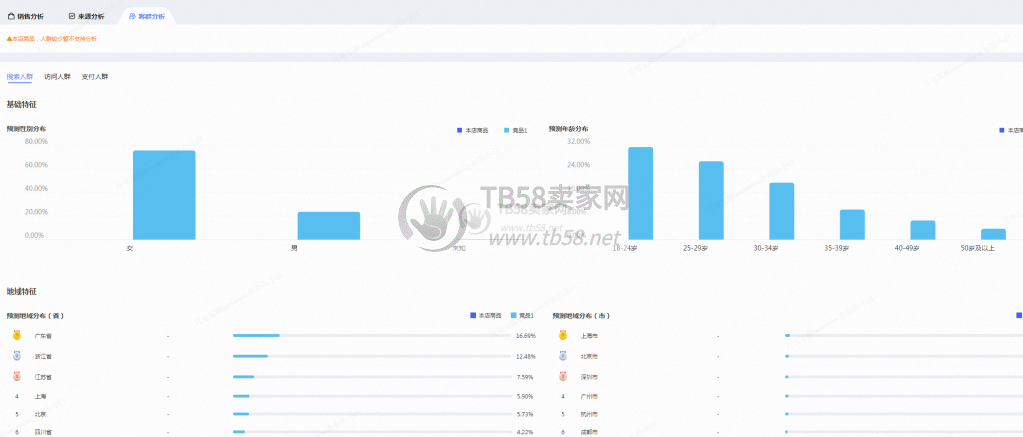The height and width of the screenshot is (437, 1023).
Task: Click the 地域特征 section heading
Action: 20,291
